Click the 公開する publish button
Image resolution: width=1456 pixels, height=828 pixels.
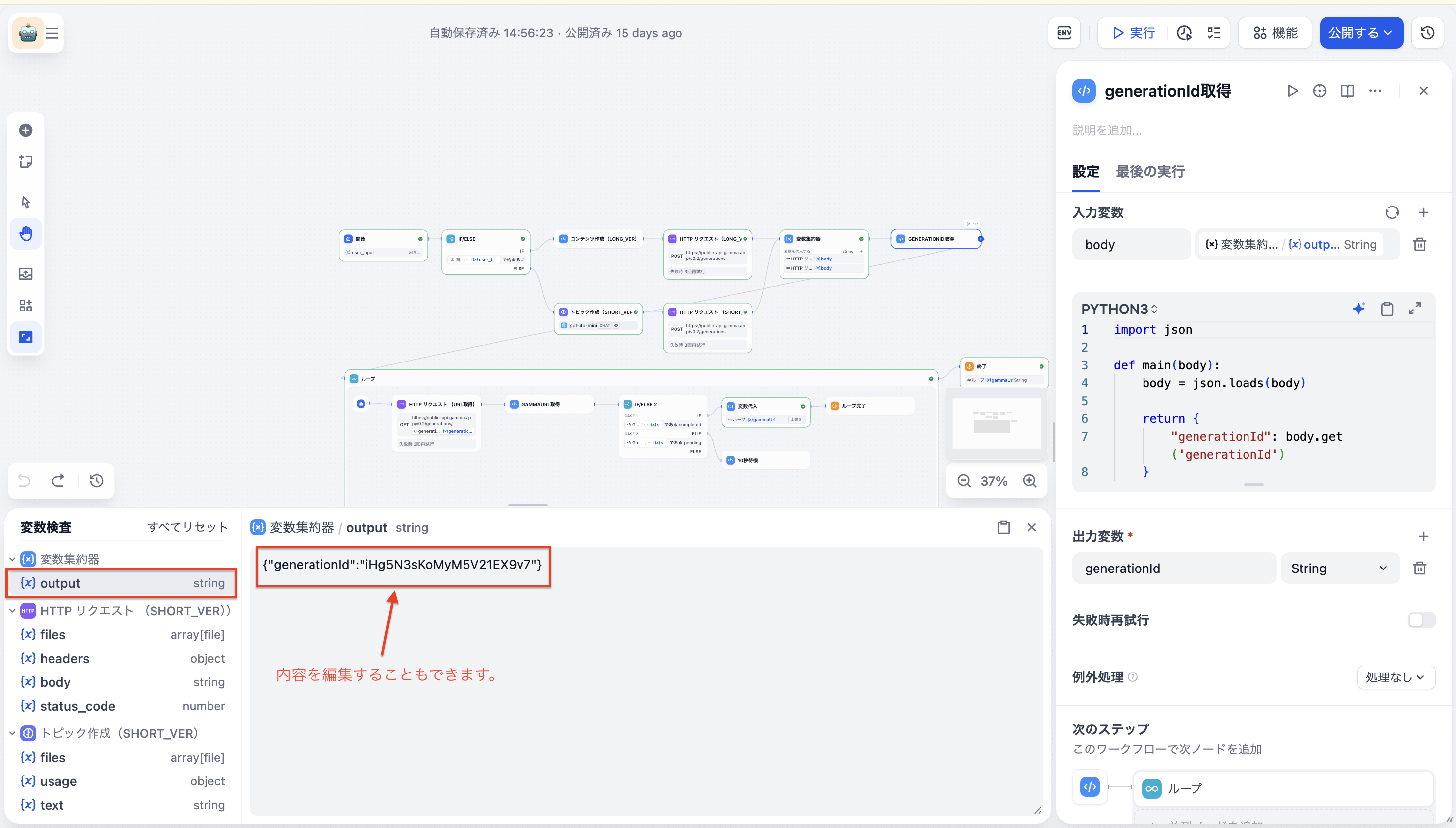pos(1360,33)
